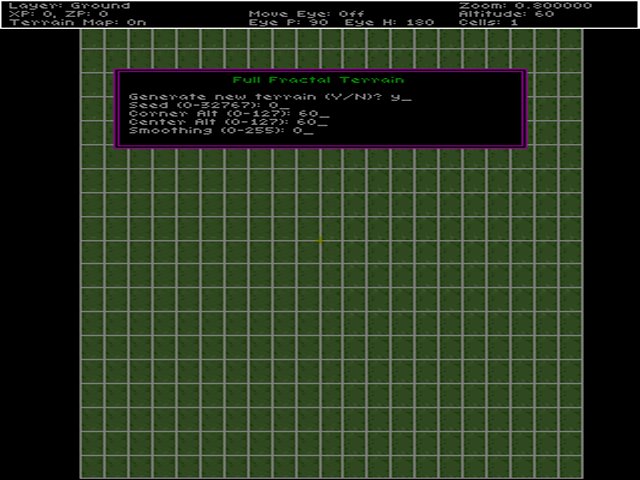Click the Cells: 1 indicator

click(488, 22)
